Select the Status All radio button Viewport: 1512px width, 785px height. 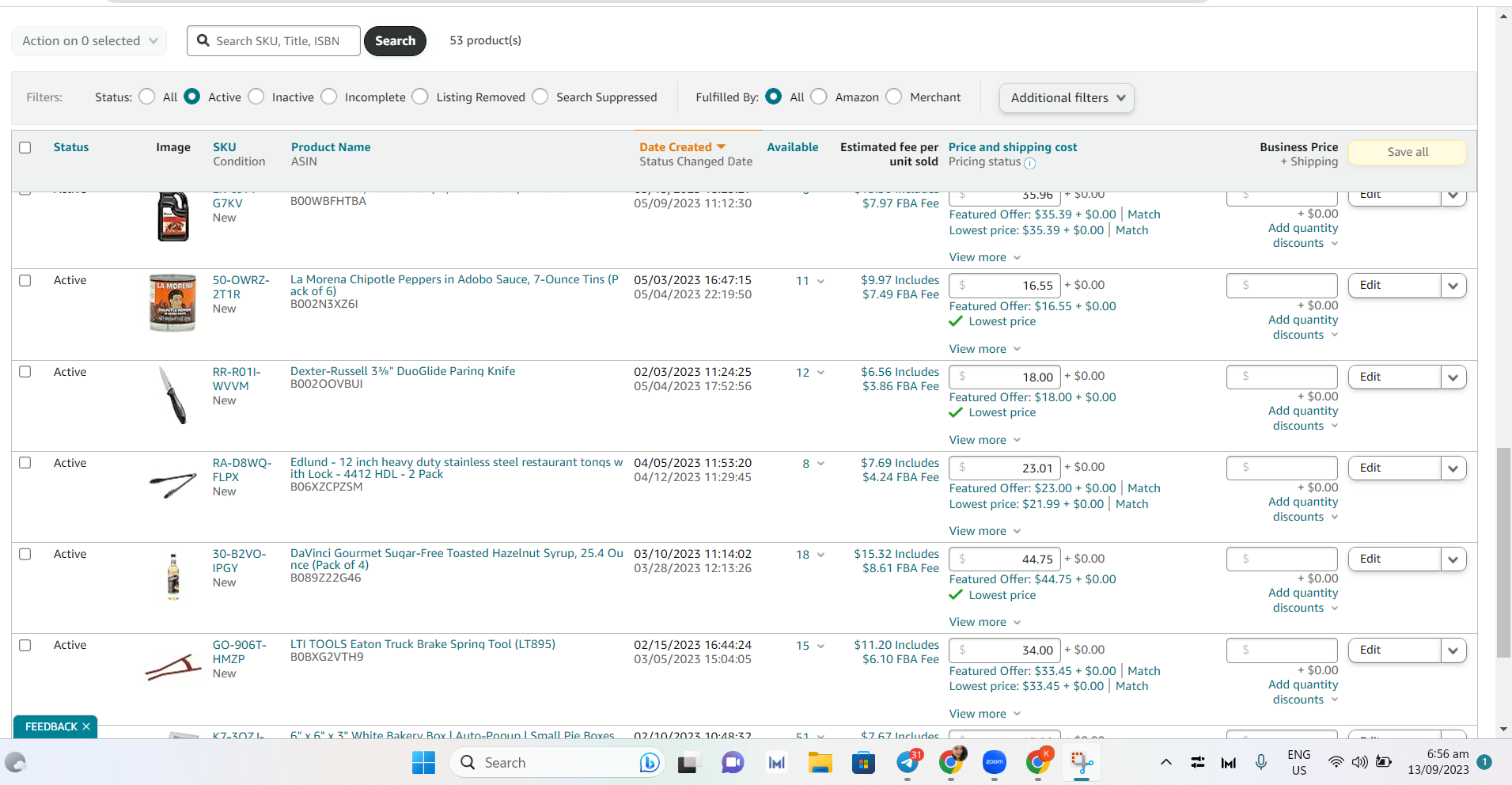click(146, 97)
